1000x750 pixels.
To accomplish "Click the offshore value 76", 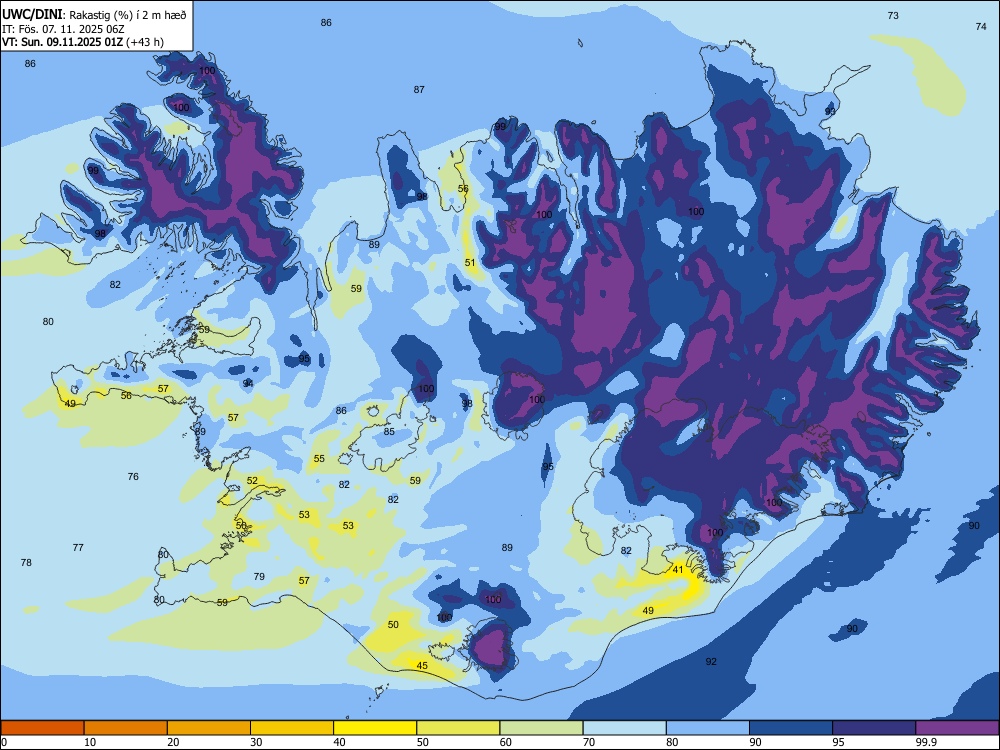I will 133,476.
